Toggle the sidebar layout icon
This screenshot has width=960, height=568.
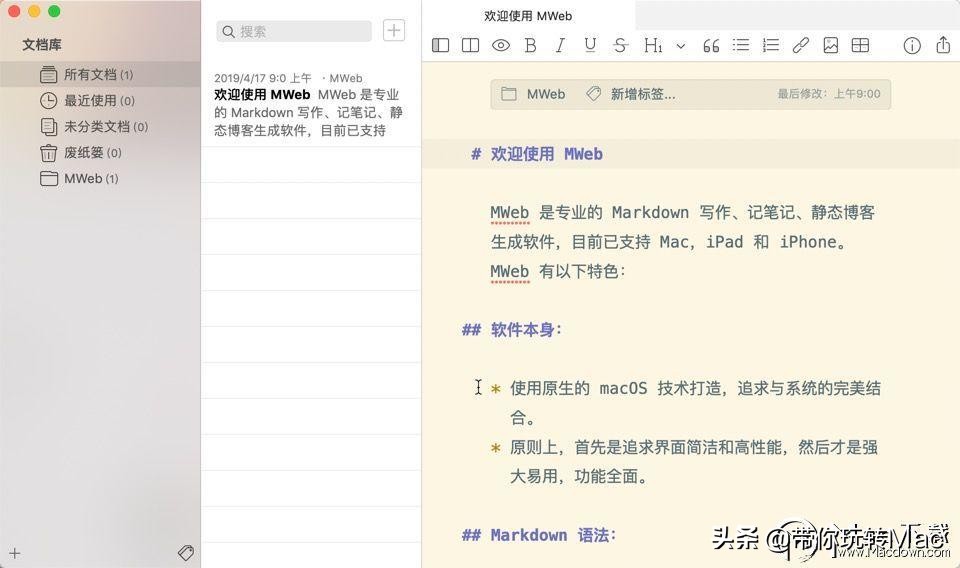tap(440, 45)
